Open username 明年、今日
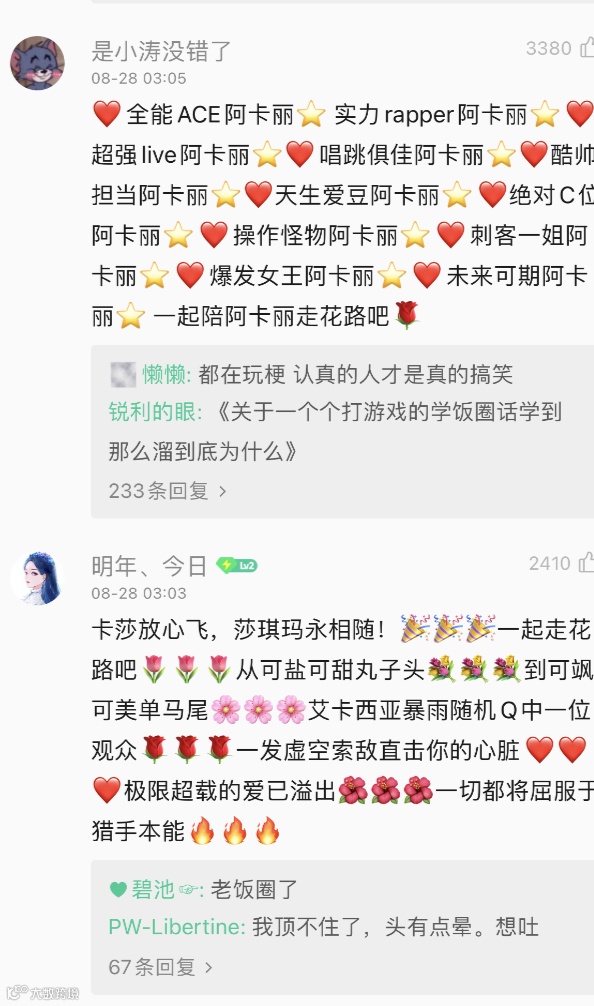Viewport: 594px width, 1006px height. pos(149,566)
